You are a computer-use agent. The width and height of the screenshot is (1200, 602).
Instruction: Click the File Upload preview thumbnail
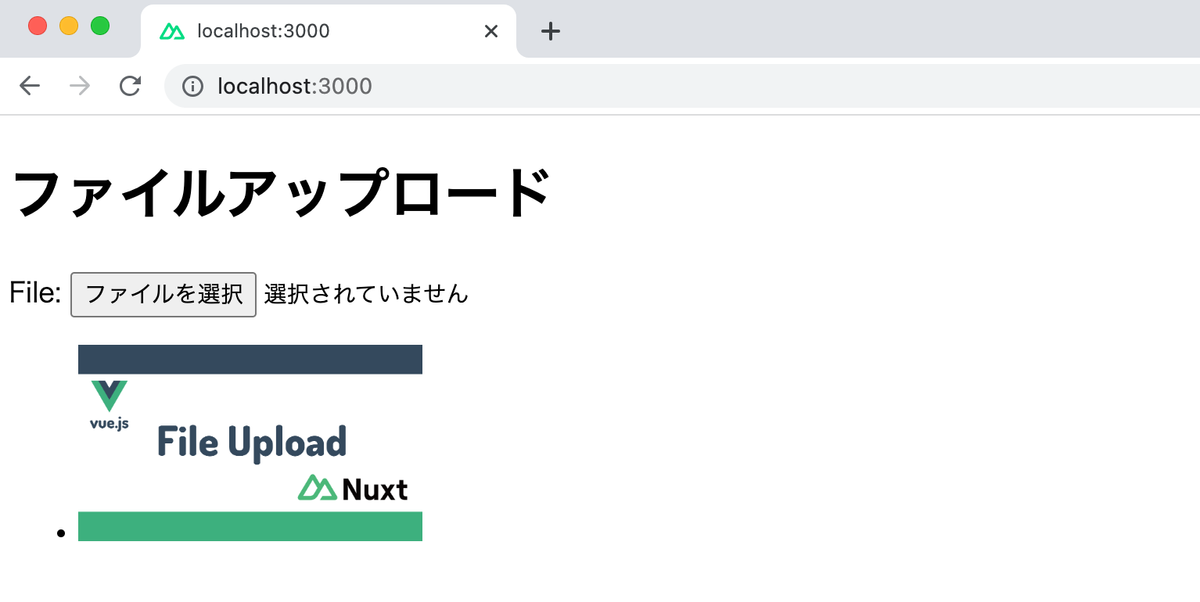point(250,441)
